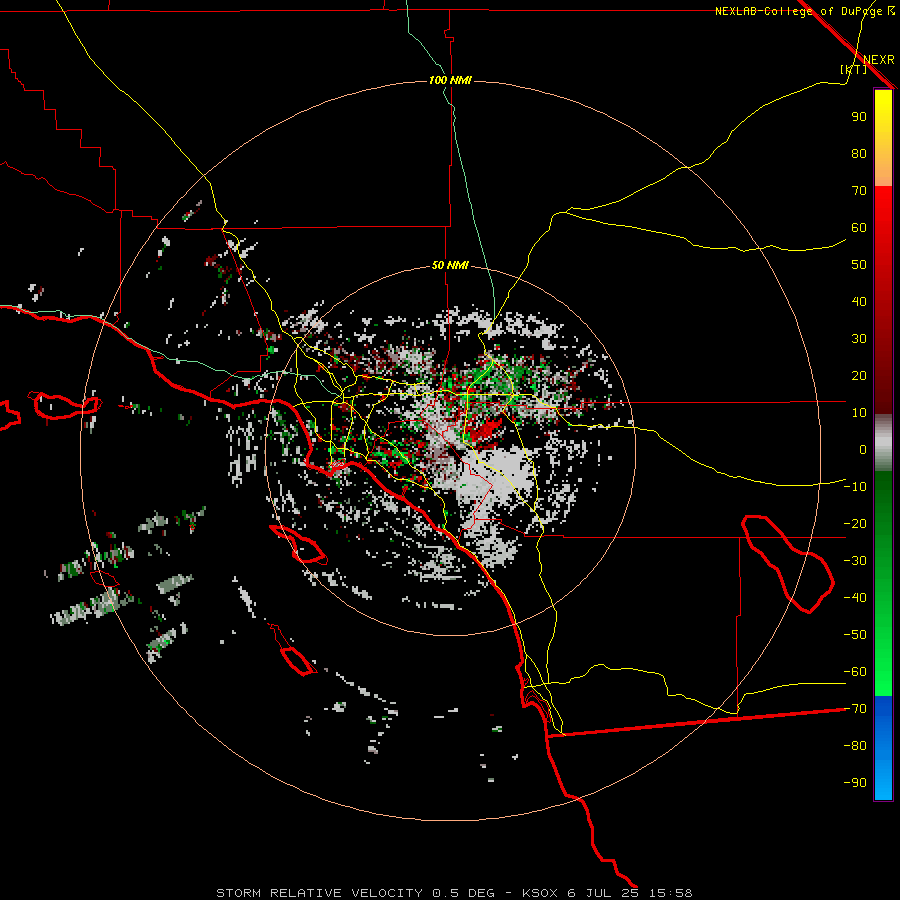Click the 40 value on the velocity scale
The width and height of the screenshot is (900, 900).
859,302
